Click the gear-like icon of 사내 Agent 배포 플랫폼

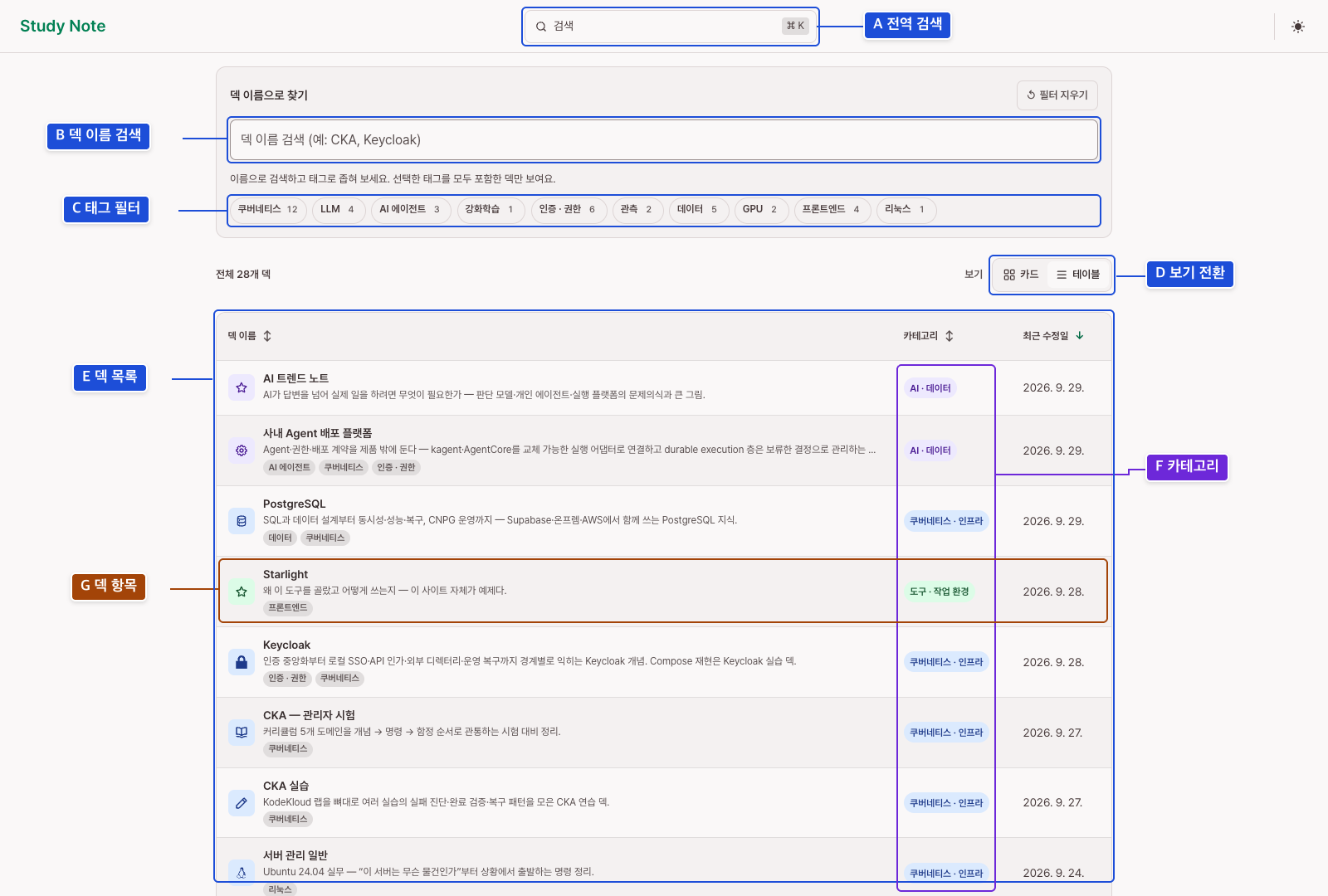[242, 450]
